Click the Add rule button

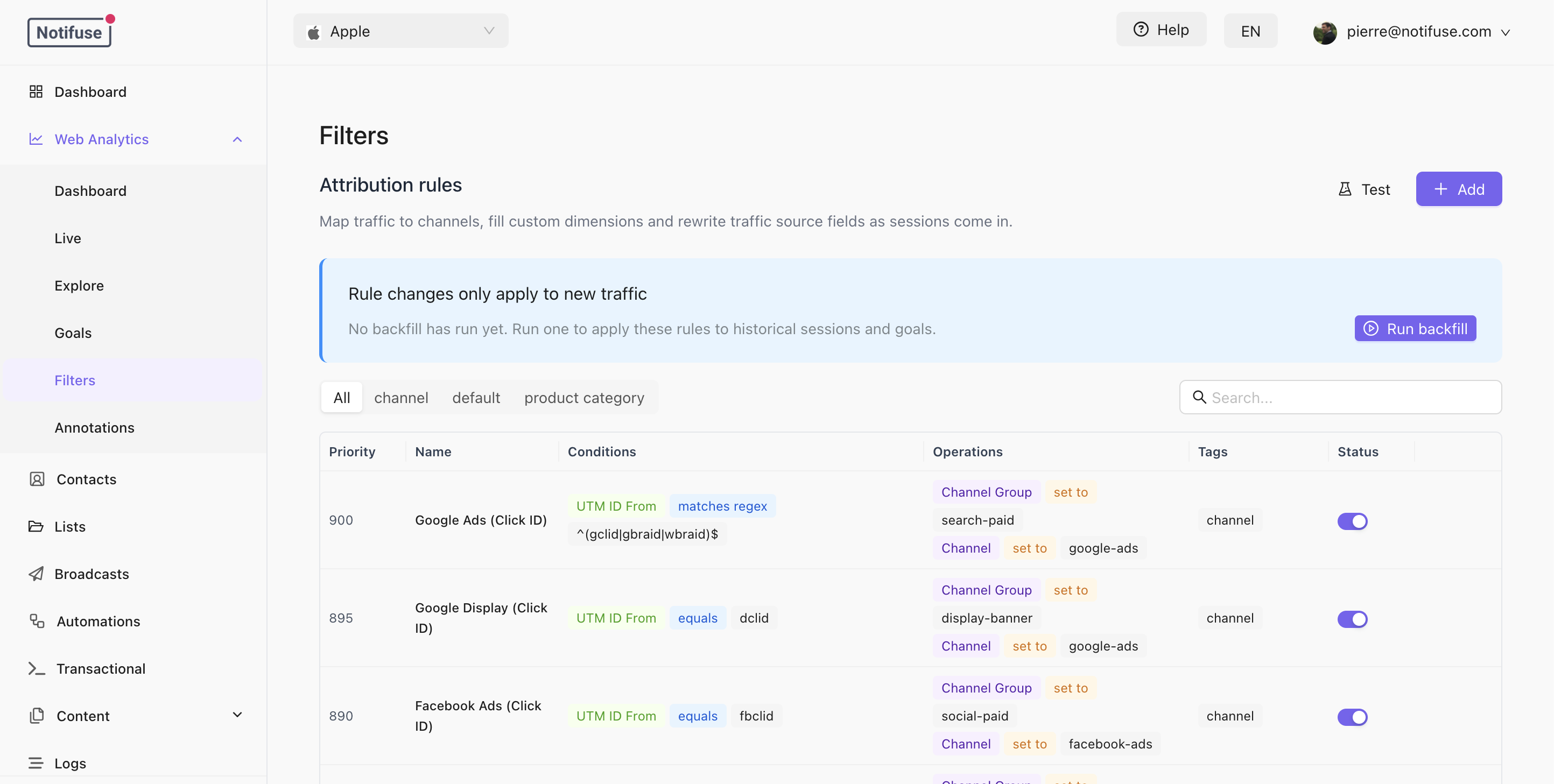pyautogui.click(x=1459, y=189)
